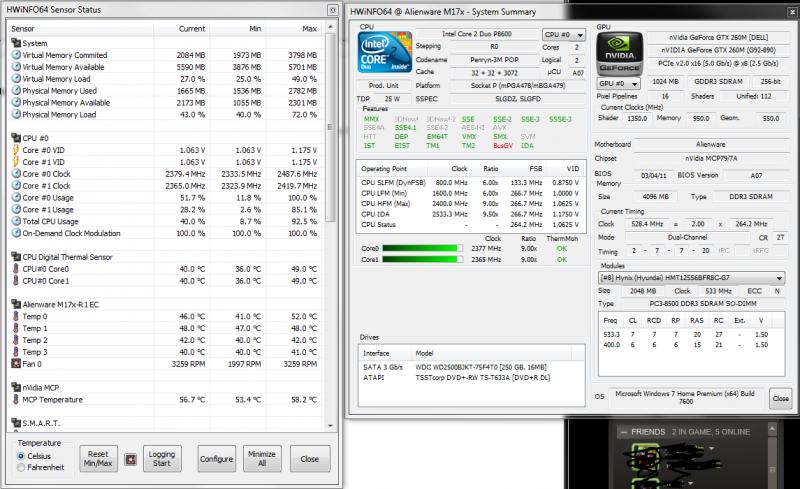Click the Core1 load progress bar
The image size is (800, 489).
click(x=422, y=259)
